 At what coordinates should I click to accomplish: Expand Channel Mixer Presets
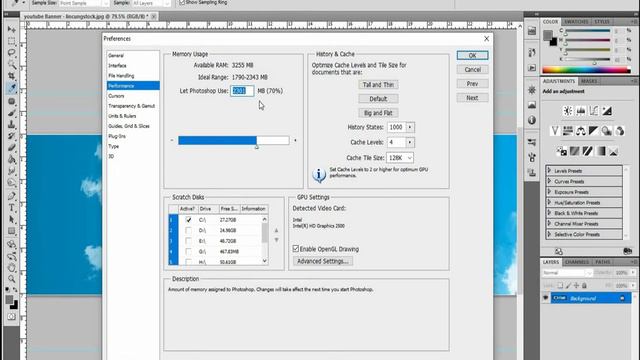(x=549, y=224)
